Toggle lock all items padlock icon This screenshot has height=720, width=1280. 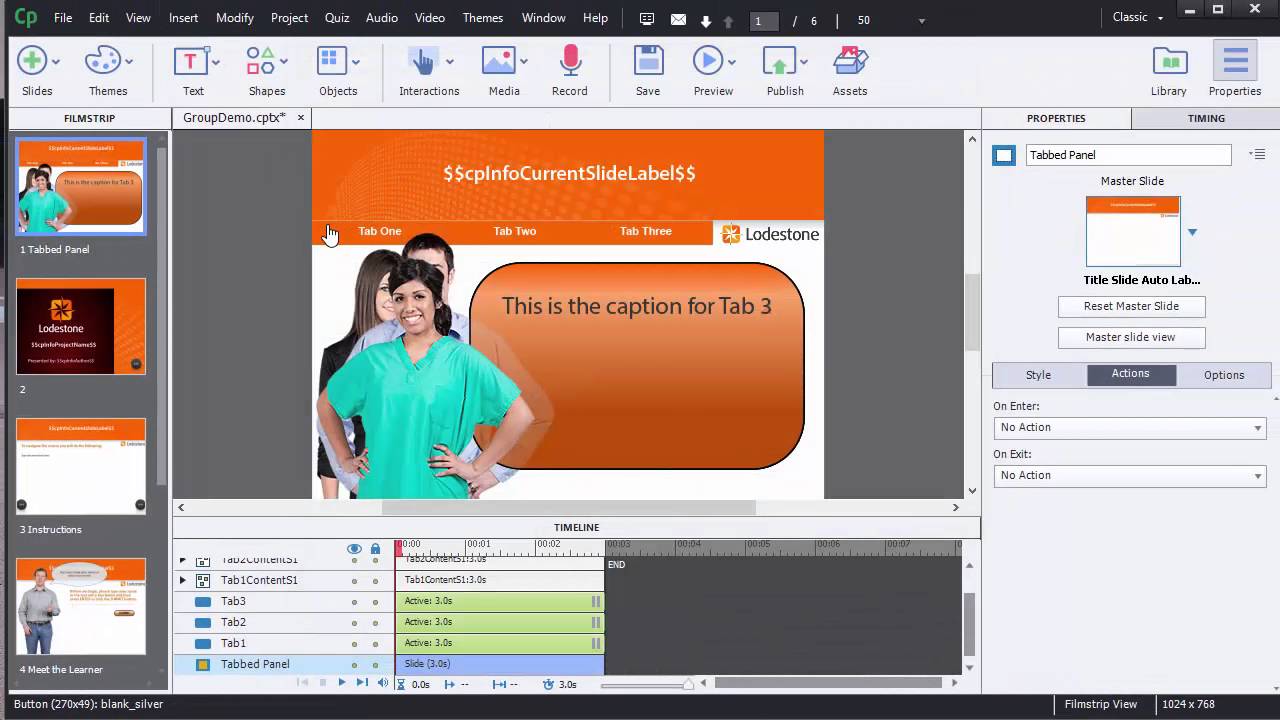[x=375, y=549]
